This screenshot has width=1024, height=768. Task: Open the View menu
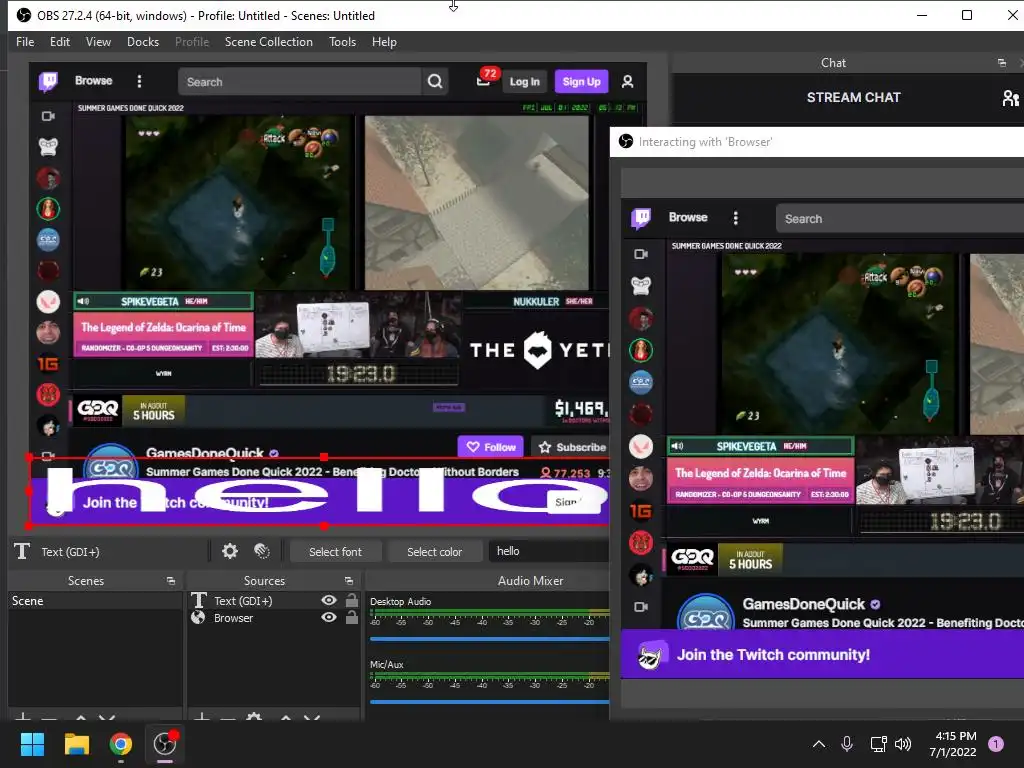[x=98, y=42]
